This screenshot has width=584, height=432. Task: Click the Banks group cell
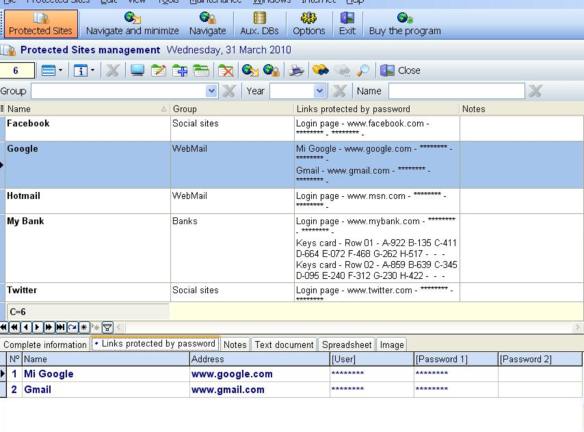[x=232, y=248]
